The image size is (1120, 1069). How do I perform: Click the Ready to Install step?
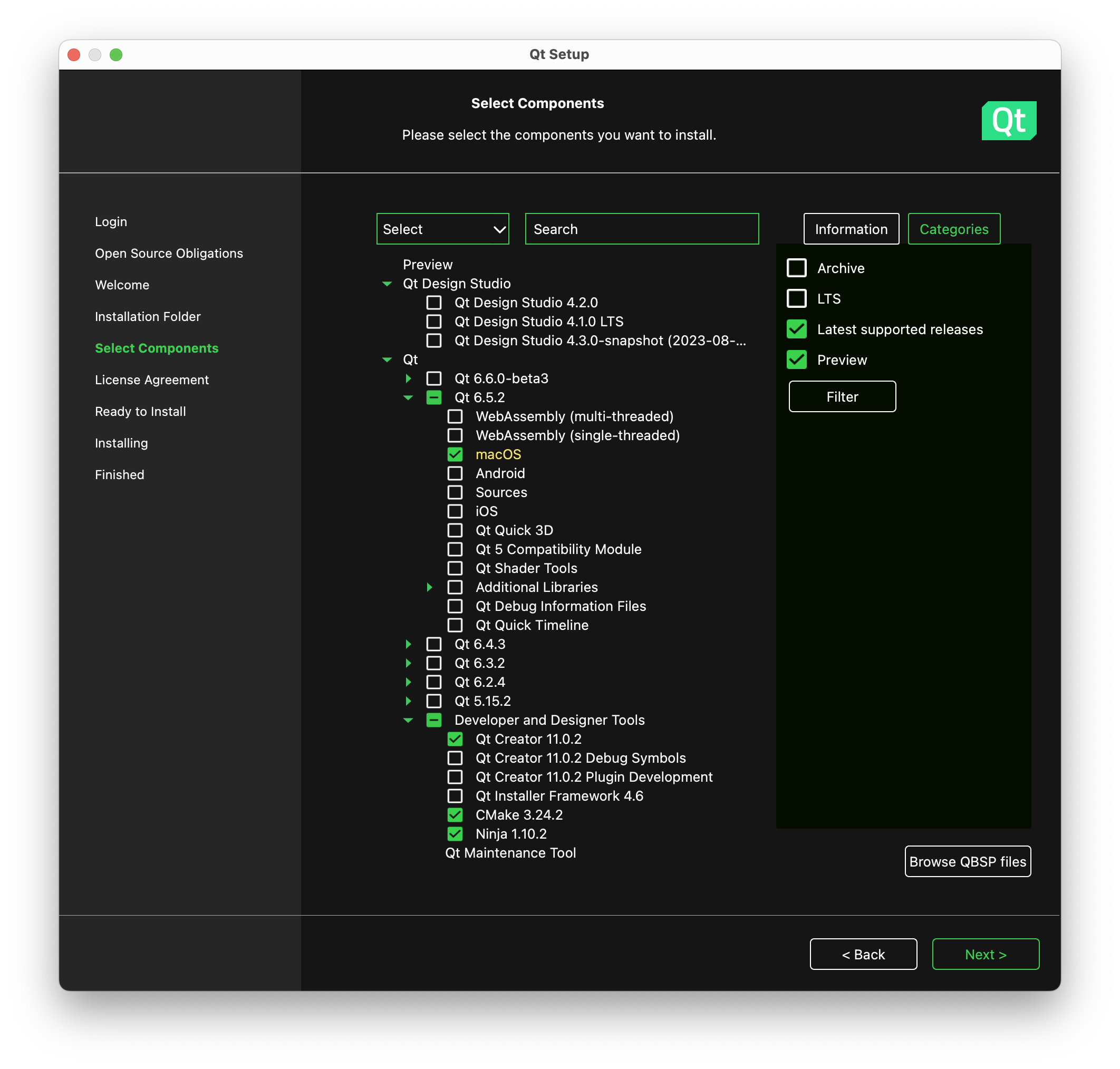coord(140,411)
